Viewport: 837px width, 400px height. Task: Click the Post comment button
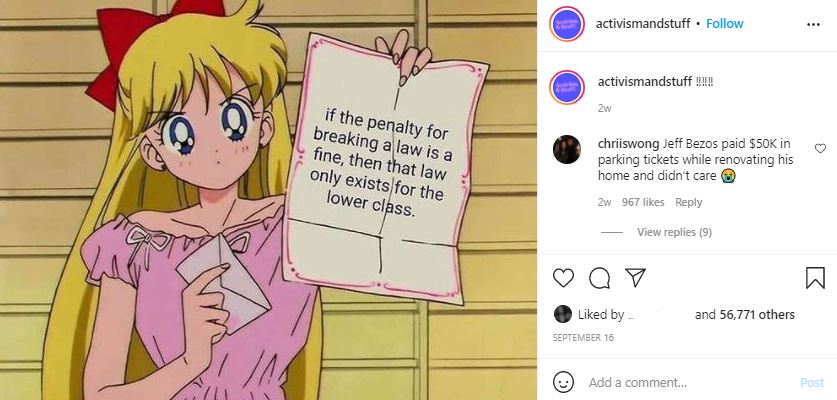click(x=812, y=382)
